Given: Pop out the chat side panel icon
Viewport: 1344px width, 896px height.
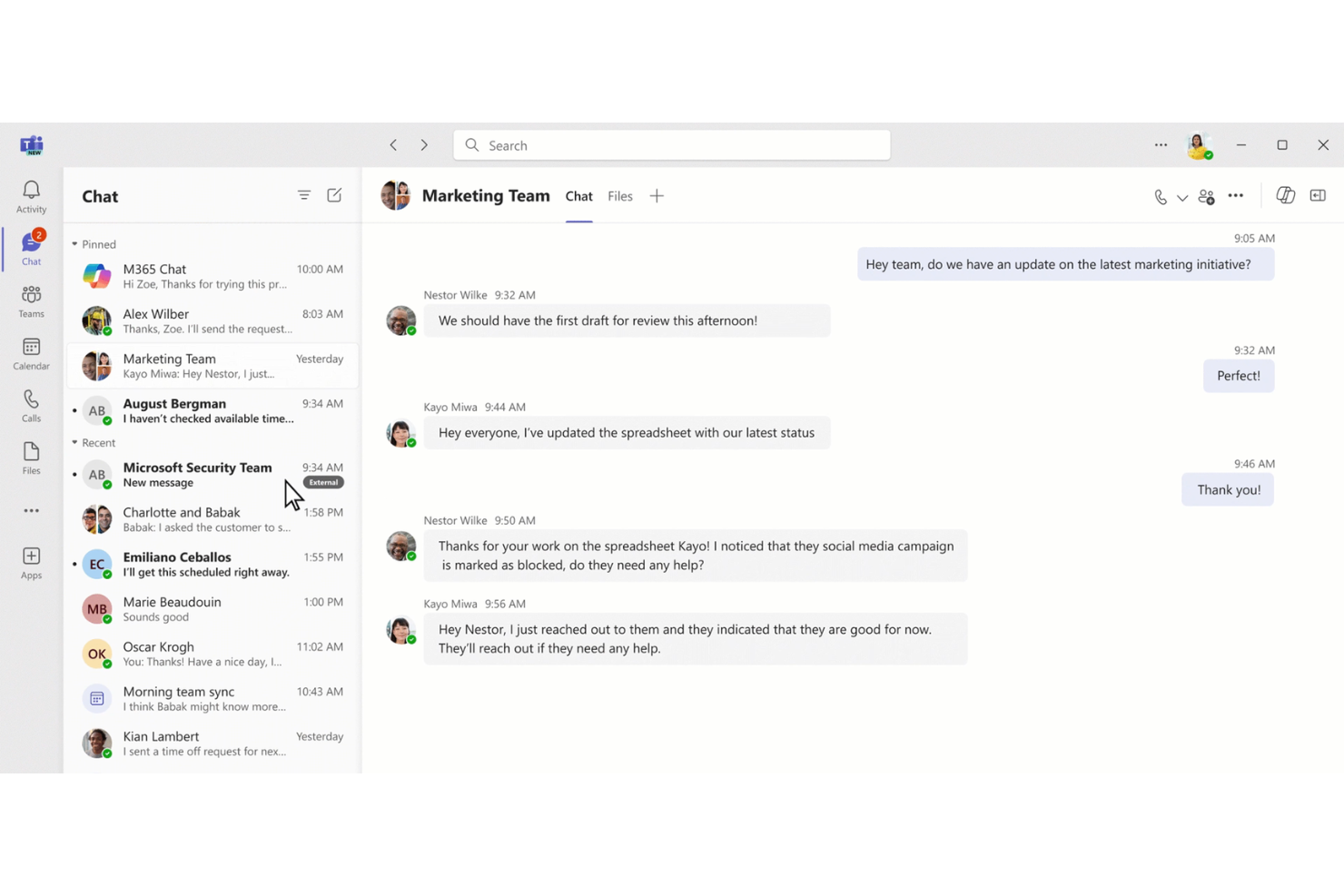Looking at the screenshot, I should pos(1318,195).
